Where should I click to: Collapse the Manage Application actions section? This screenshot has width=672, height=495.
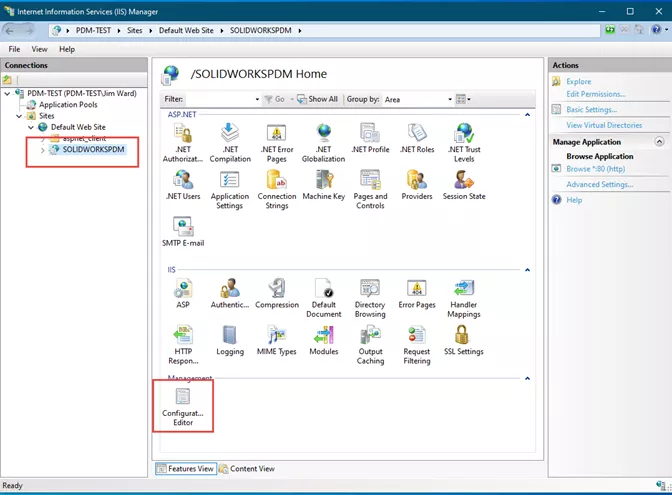659,141
